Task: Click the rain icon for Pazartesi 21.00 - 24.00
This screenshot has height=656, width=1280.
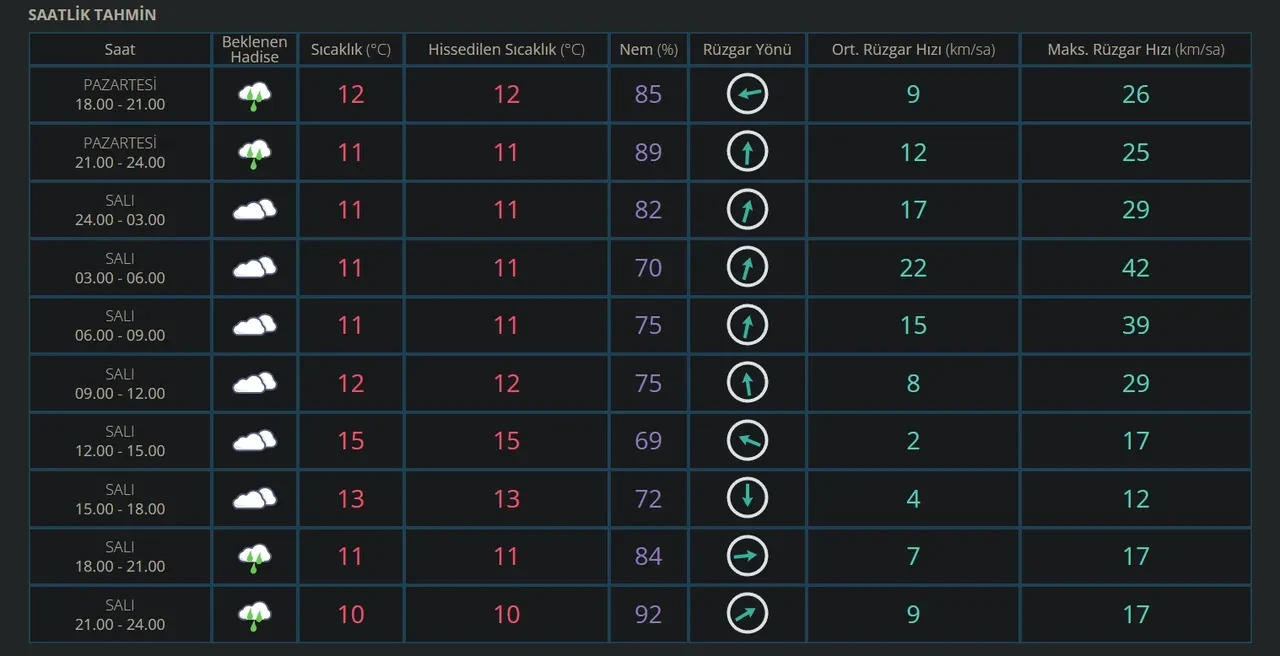Action: point(254,153)
